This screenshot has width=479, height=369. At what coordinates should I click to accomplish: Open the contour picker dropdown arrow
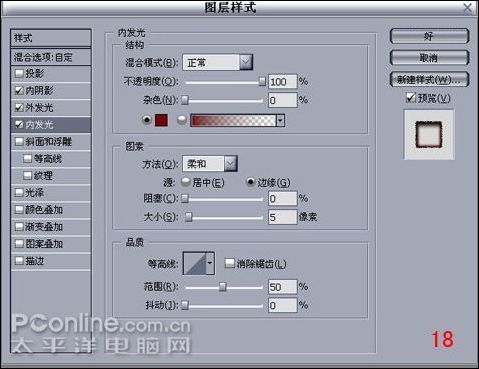click(210, 263)
